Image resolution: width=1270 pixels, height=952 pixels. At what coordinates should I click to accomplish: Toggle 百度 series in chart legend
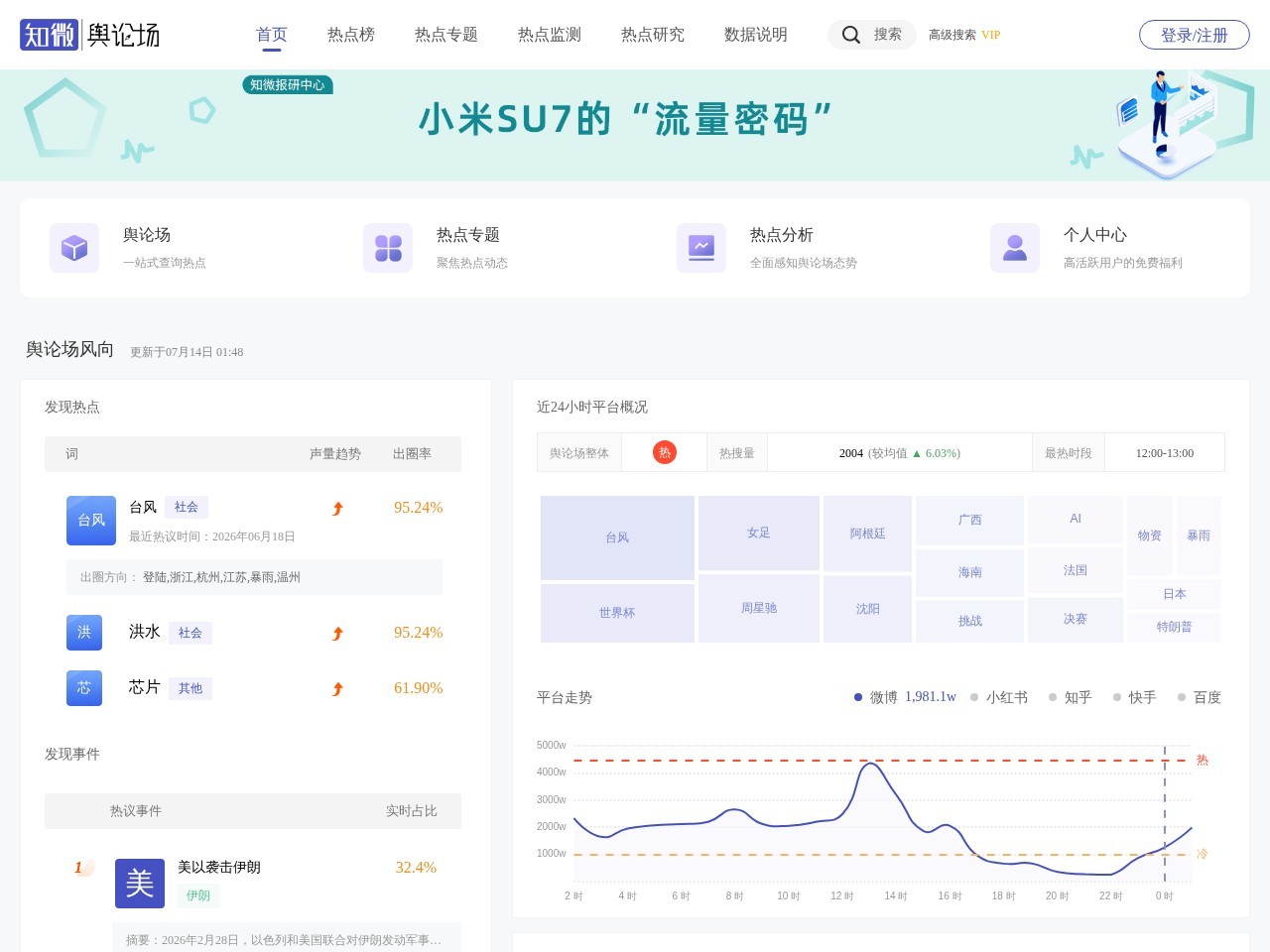click(x=1200, y=697)
